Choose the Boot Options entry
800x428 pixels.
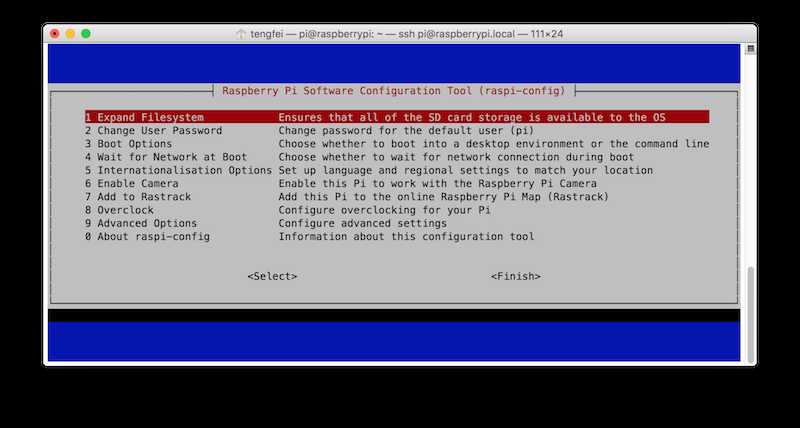click(129, 144)
